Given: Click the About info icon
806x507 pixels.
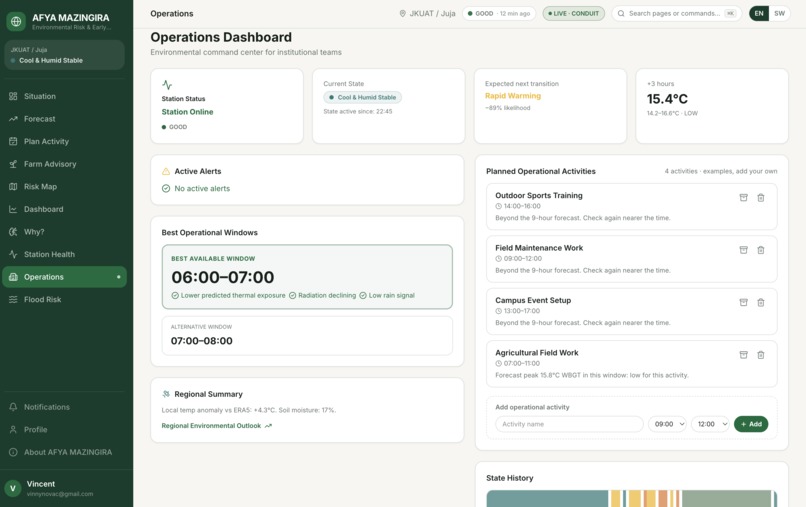Looking at the screenshot, I should tap(13, 452).
